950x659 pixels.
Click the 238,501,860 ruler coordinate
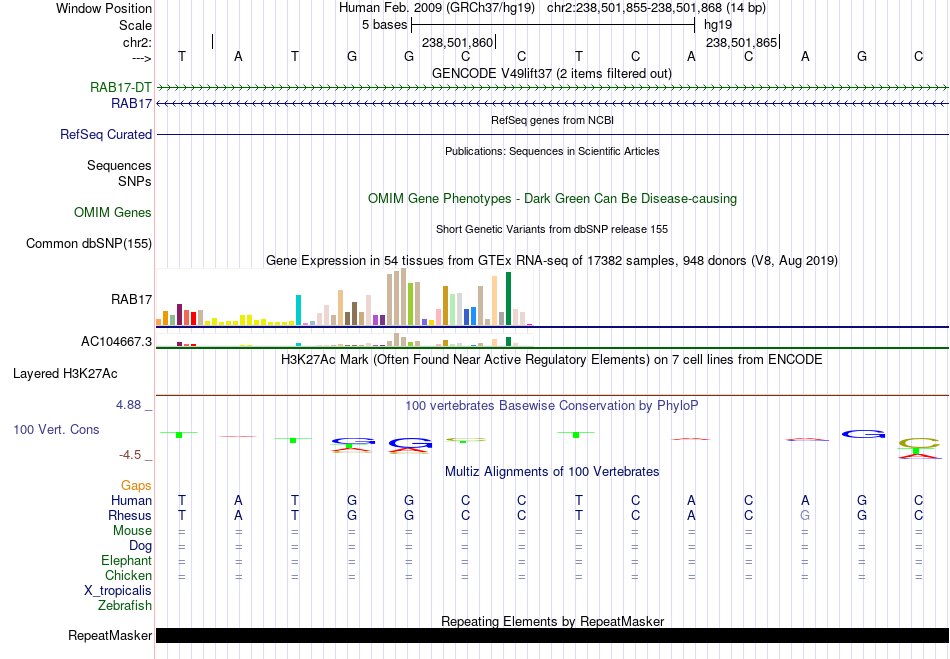click(457, 42)
